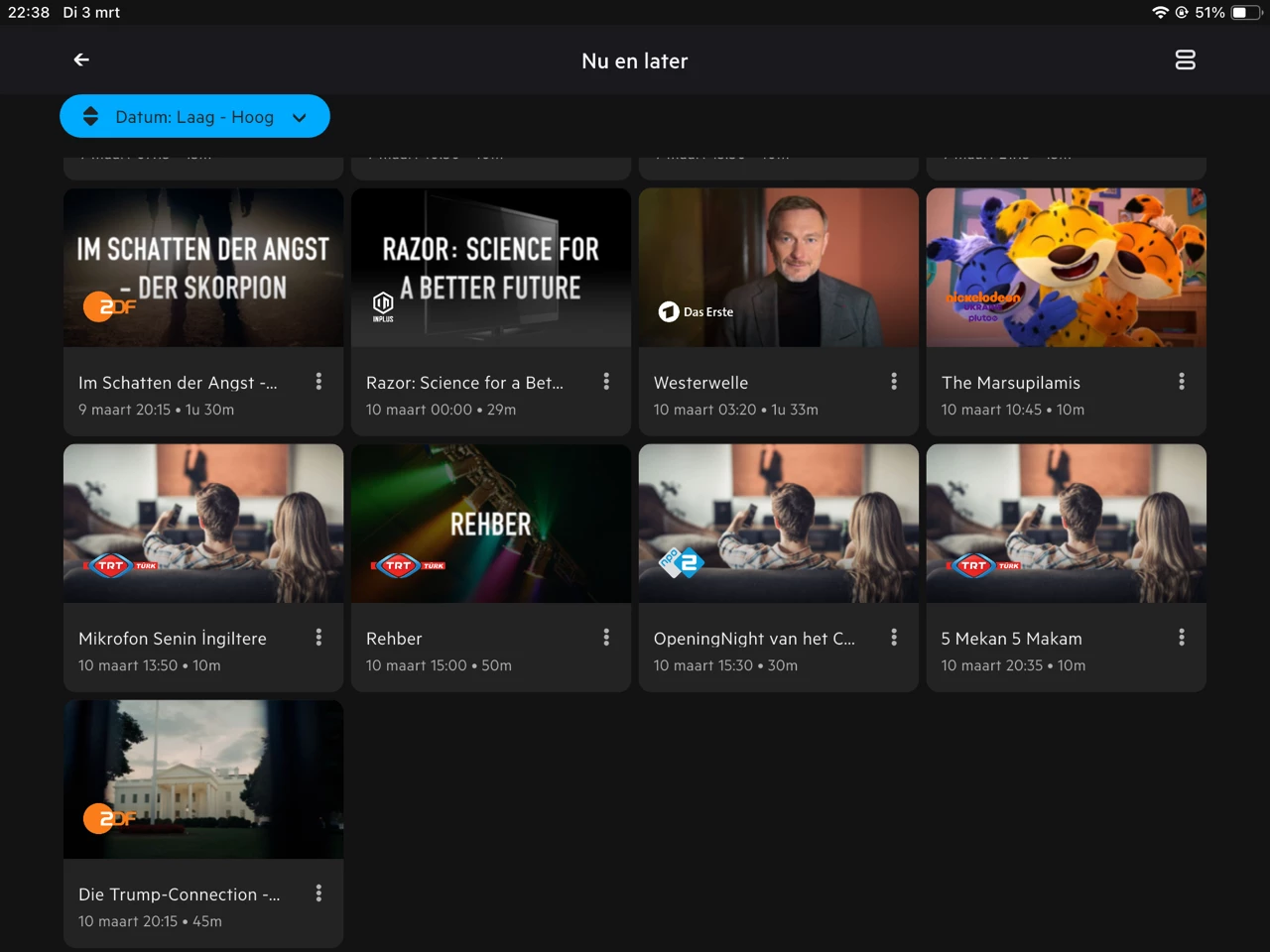Click '10 maart 20:15 • 45m' schedule text

150,921
